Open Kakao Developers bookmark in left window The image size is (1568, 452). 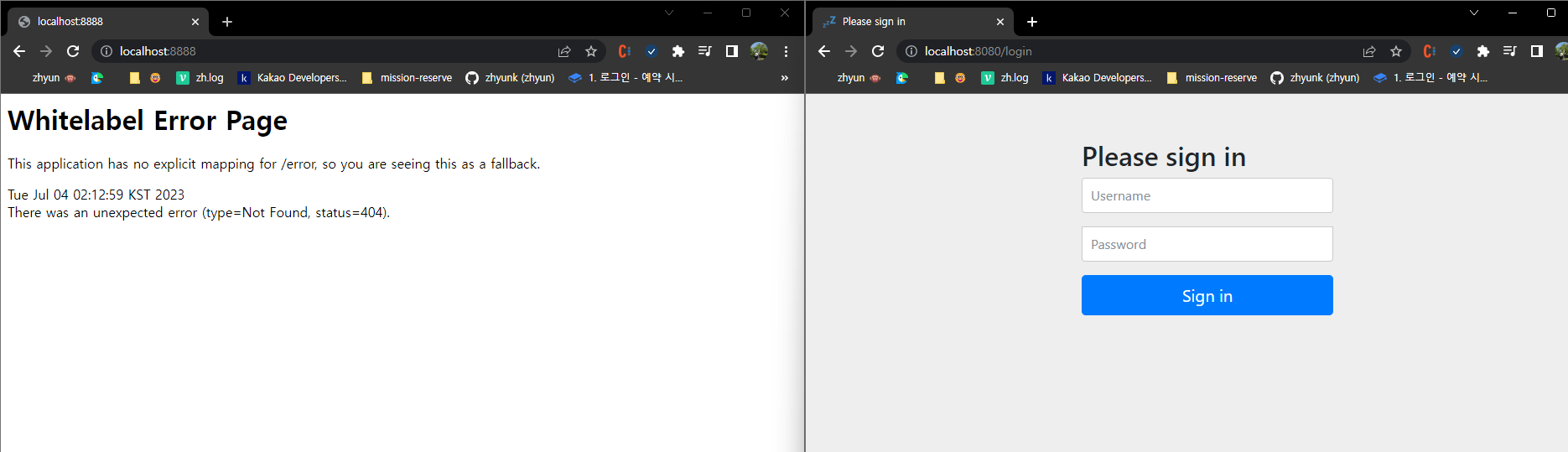click(293, 78)
